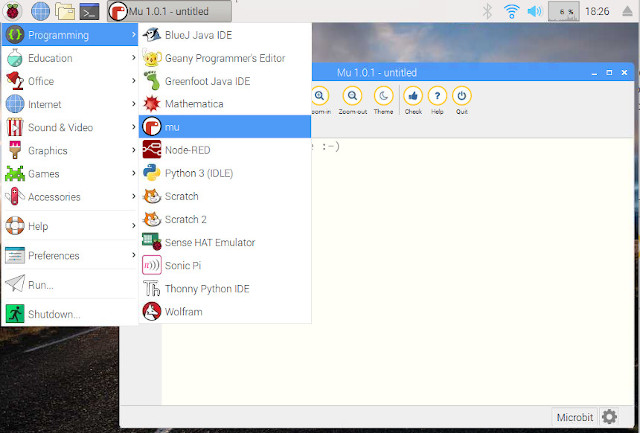Viewport: 640px width, 433px height.
Task: Click the Quit power button in Mu
Action: 462,100
